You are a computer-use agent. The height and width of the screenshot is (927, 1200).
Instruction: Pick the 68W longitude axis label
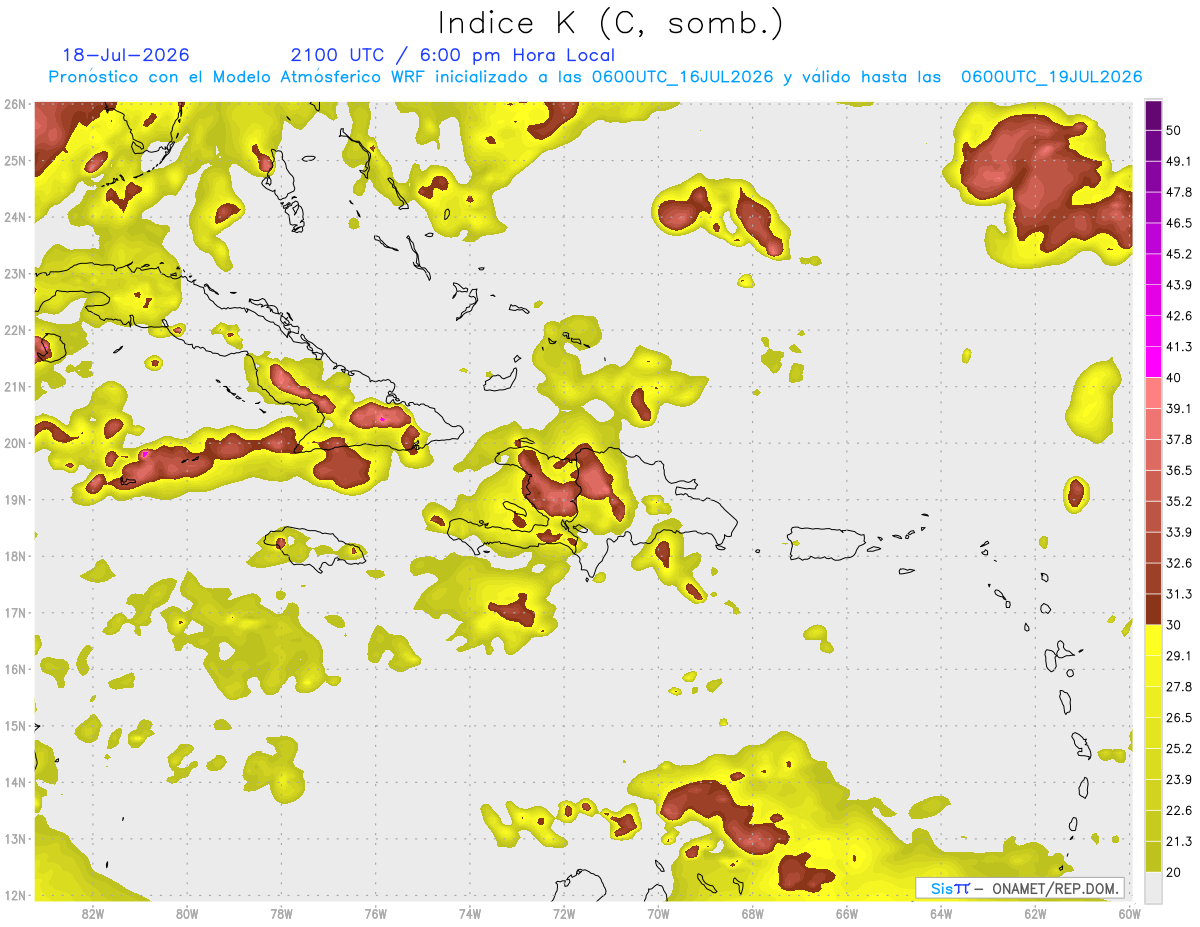[x=753, y=913]
